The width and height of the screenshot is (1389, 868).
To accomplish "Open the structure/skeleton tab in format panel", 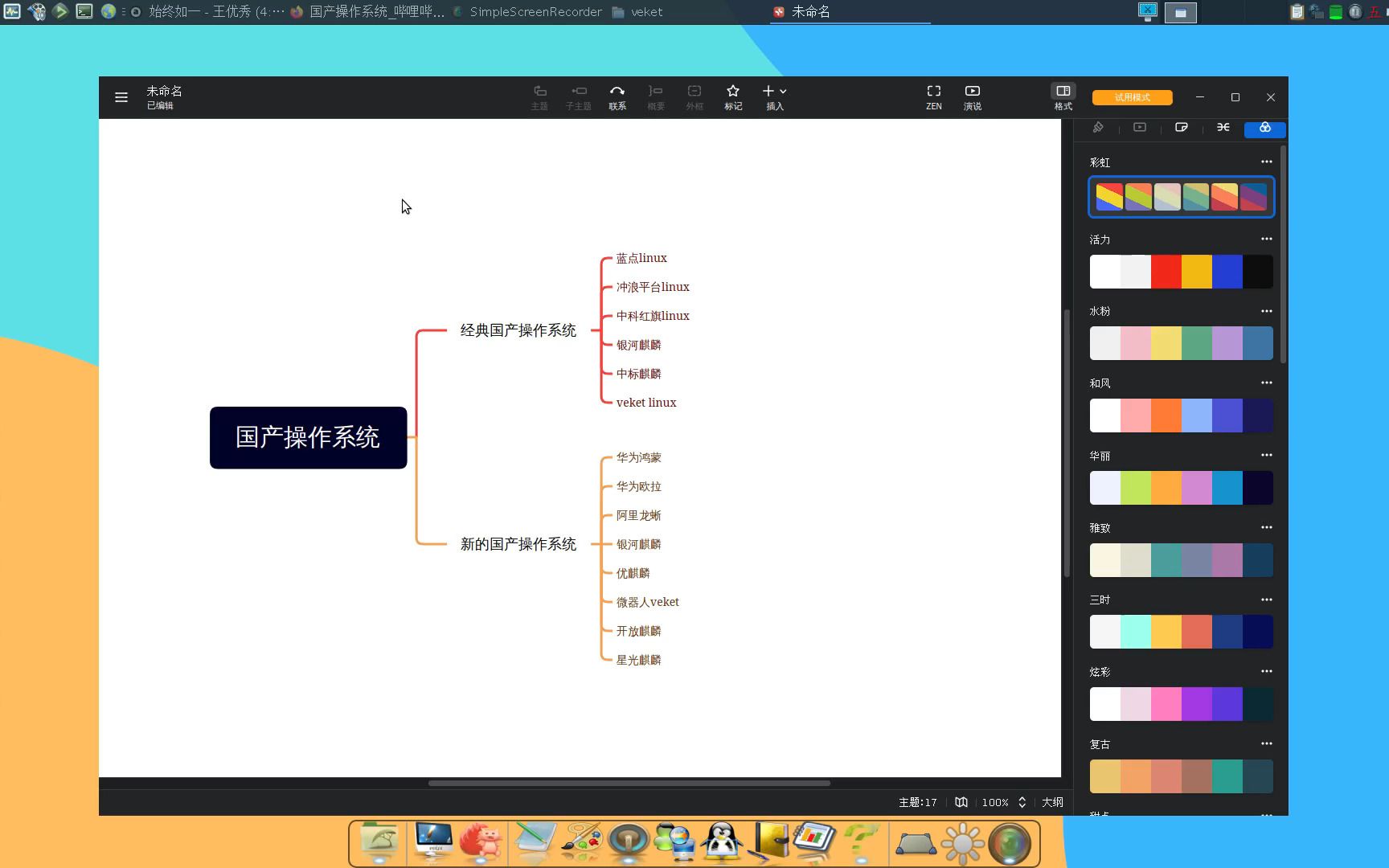I will 1223,128.
